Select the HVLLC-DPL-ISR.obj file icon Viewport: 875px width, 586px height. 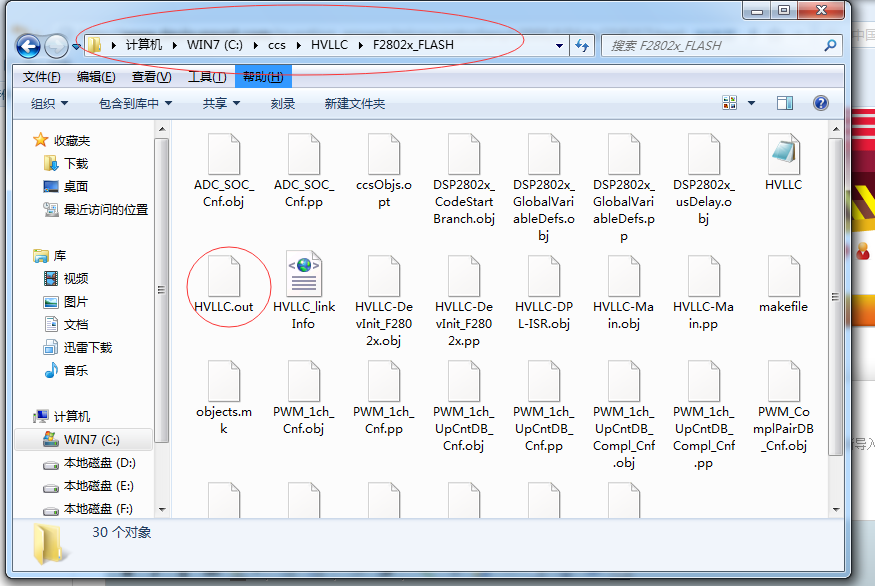tap(544, 276)
